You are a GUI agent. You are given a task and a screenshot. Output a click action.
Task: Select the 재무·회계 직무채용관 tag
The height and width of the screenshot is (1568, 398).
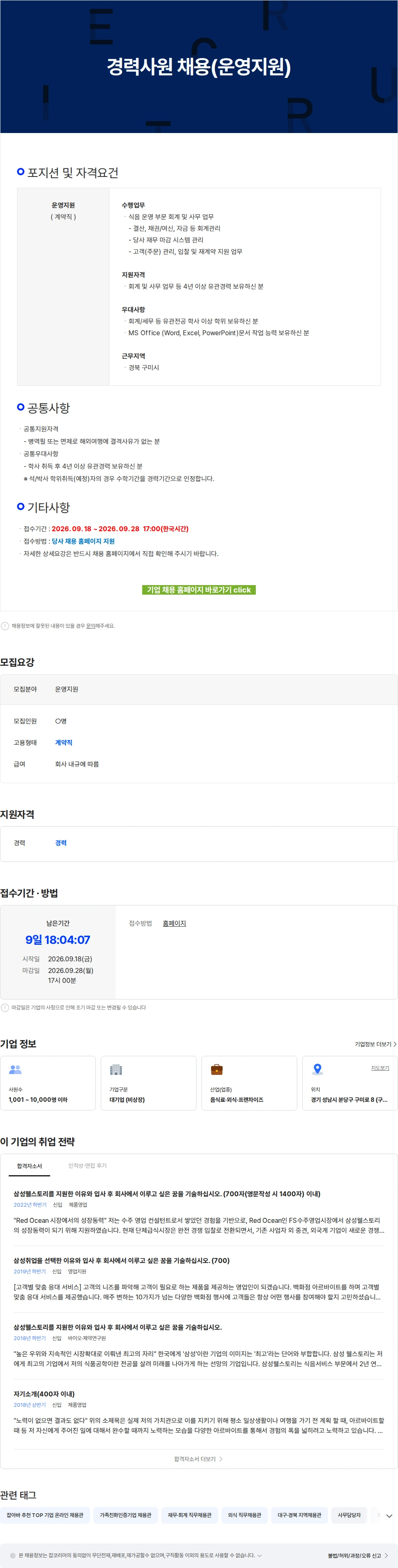coord(190,1515)
